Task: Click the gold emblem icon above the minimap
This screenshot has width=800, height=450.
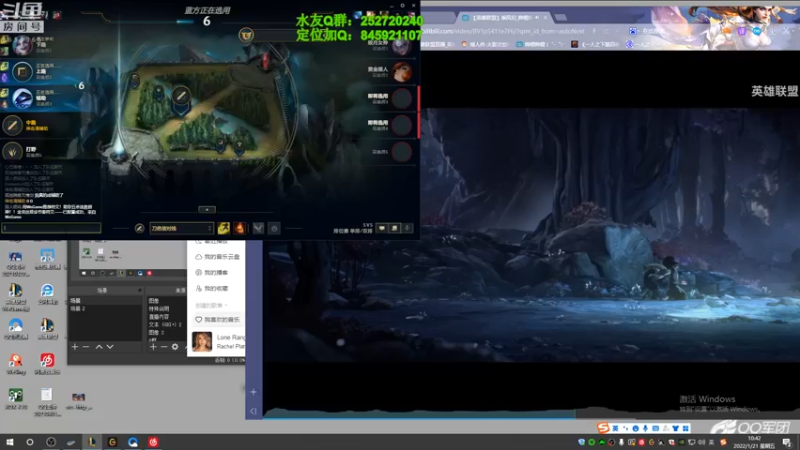Action: (246, 35)
